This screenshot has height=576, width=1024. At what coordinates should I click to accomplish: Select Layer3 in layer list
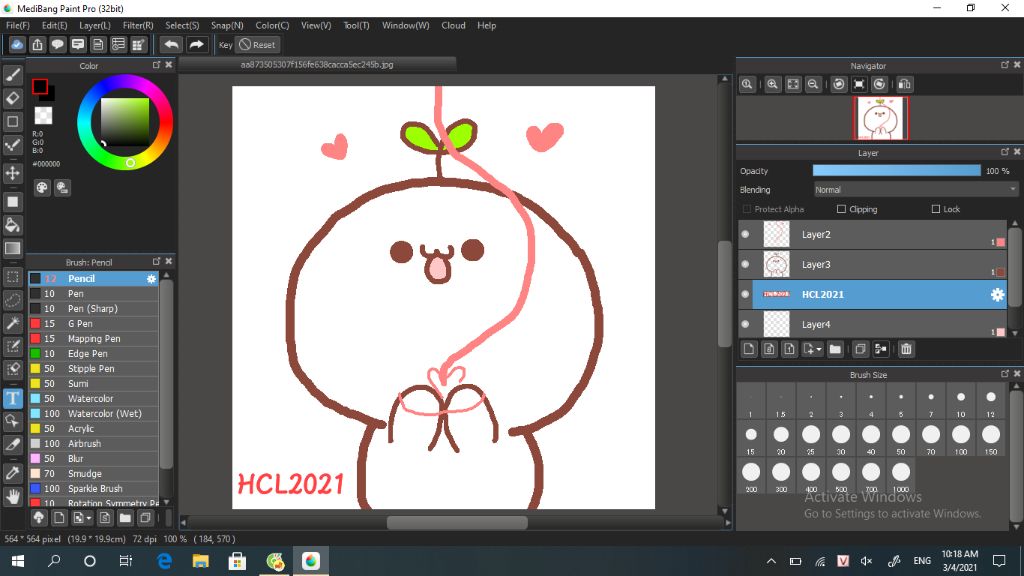874,264
